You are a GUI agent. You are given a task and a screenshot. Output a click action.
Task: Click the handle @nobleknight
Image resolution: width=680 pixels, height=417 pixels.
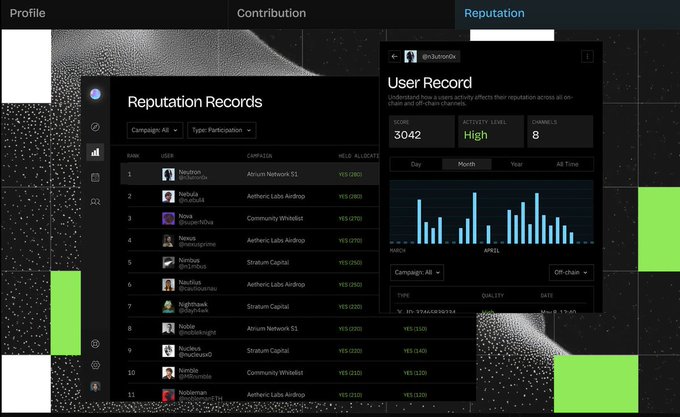point(197,332)
